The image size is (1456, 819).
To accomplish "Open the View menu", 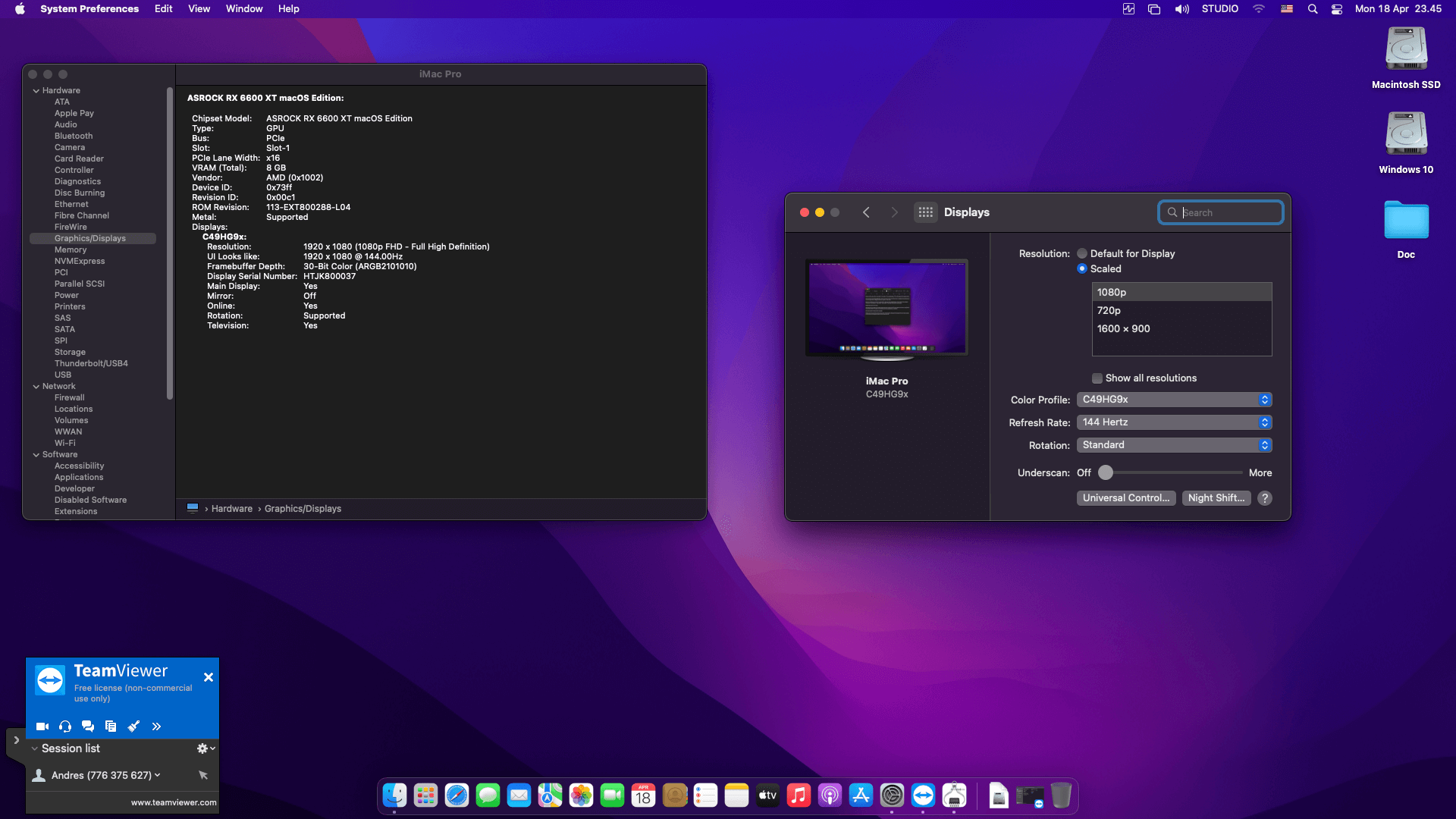I will click(x=199, y=9).
